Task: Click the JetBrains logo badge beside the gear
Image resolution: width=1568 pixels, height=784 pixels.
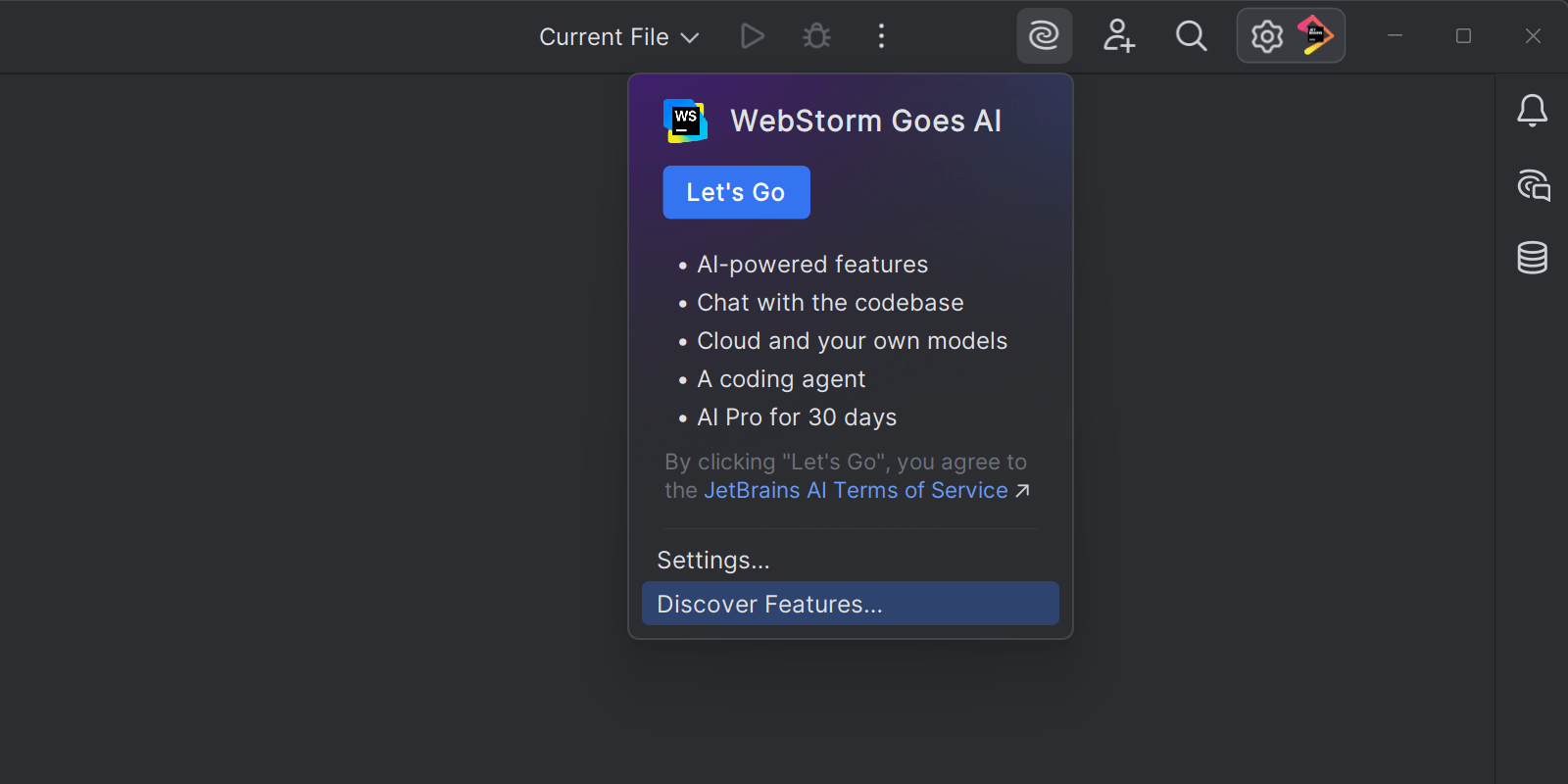Action: (x=1315, y=35)
